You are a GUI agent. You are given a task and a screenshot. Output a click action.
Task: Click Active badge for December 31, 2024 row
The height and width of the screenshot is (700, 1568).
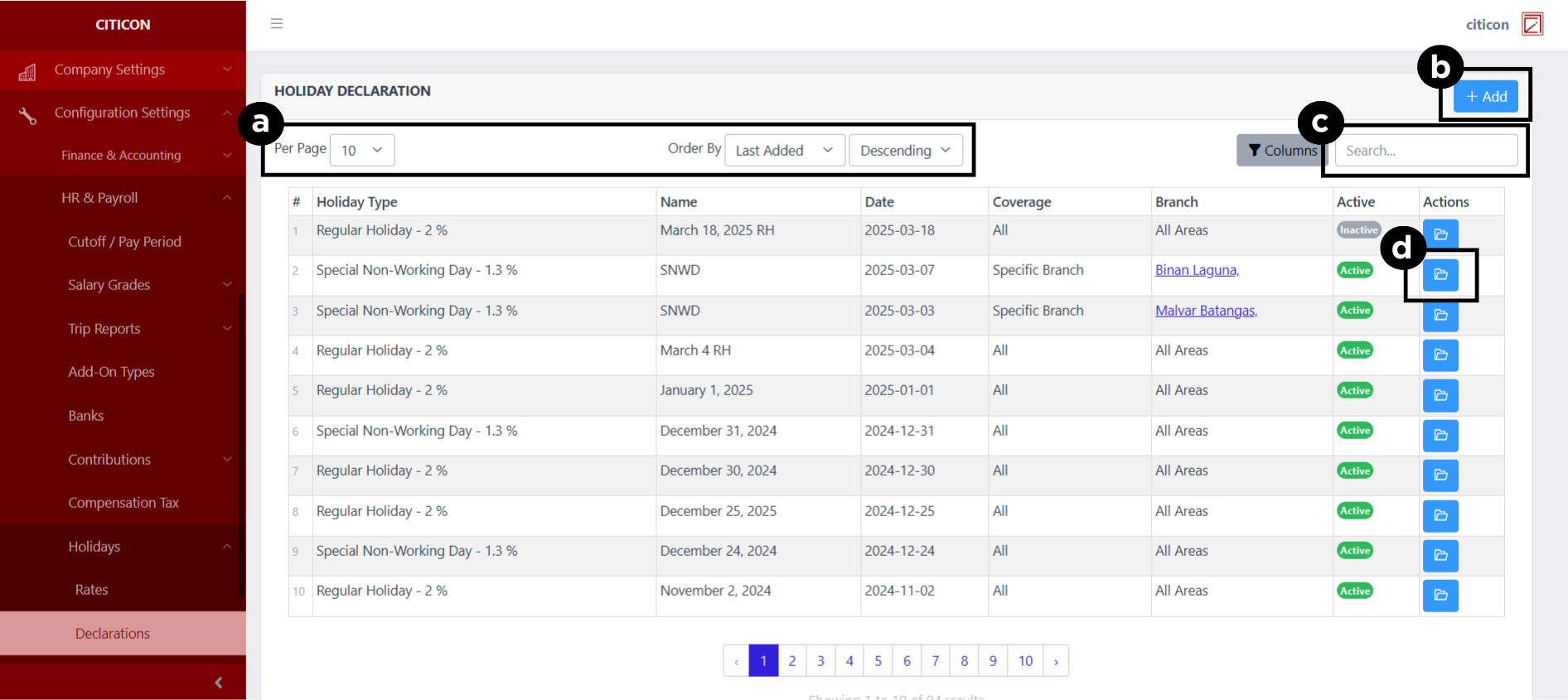tap(1355, 431)
